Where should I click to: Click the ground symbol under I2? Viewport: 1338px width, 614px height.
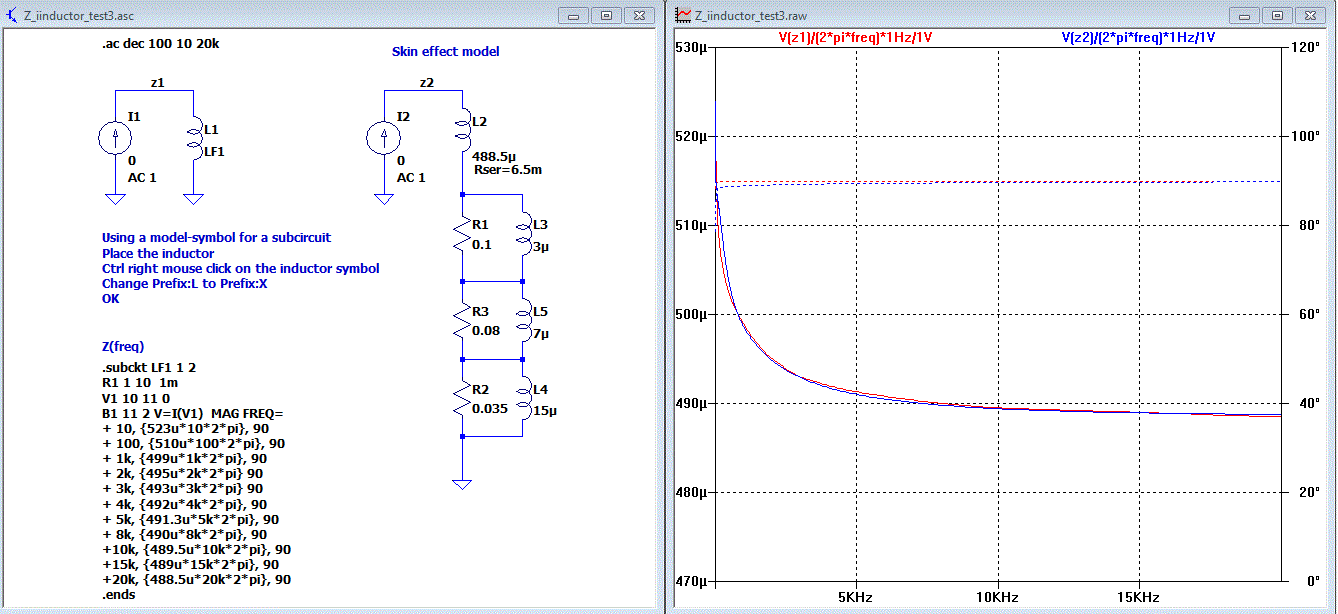click(384, 199)
